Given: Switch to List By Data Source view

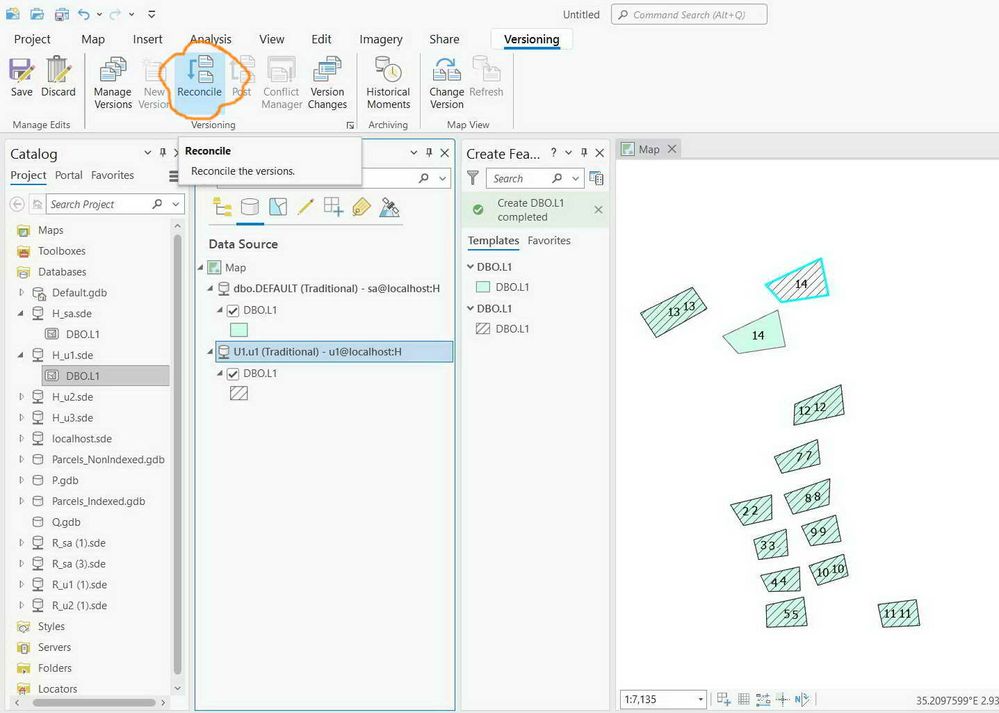Looking at the screenshot, I should (250, 207).
